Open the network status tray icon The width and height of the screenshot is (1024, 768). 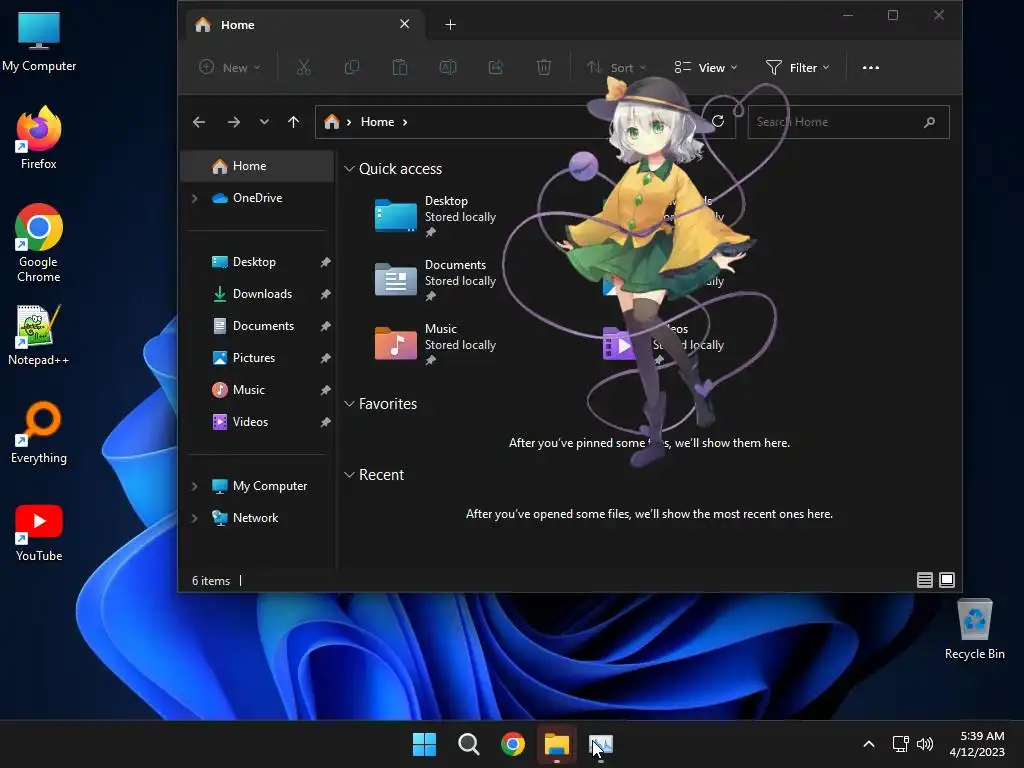point(901,744)
